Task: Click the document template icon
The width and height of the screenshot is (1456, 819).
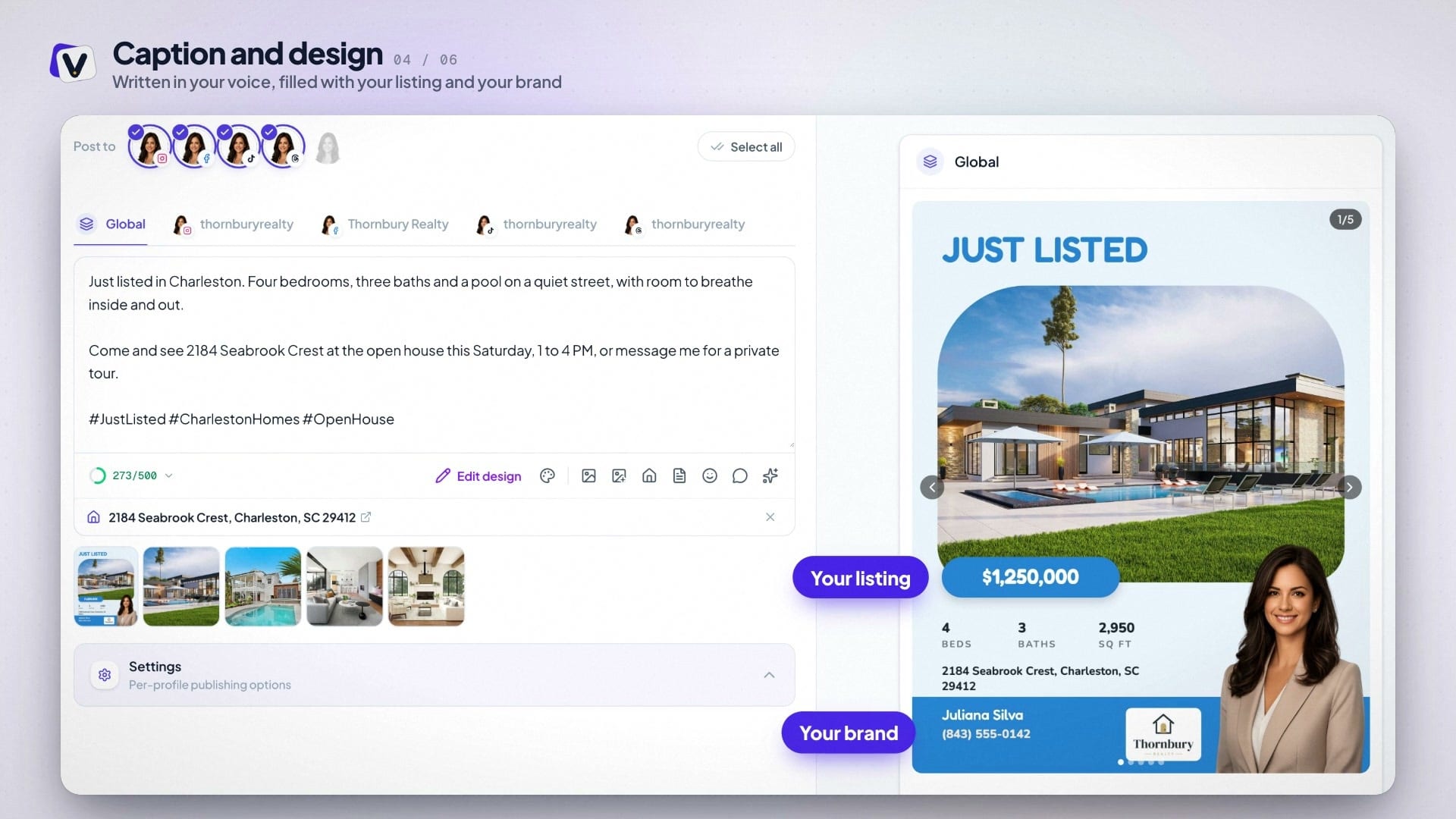Action: tap(679, 475)
